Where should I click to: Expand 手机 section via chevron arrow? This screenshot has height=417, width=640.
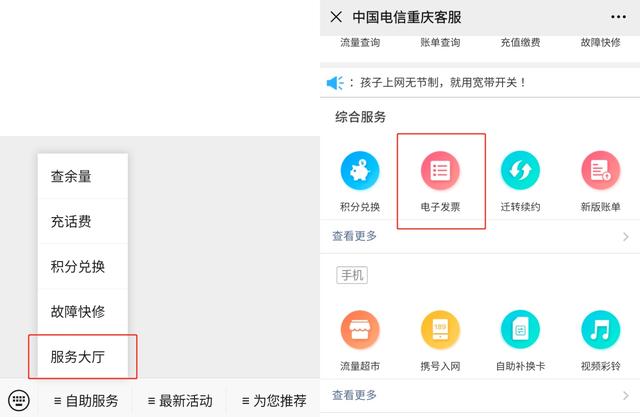pos(626,395)
